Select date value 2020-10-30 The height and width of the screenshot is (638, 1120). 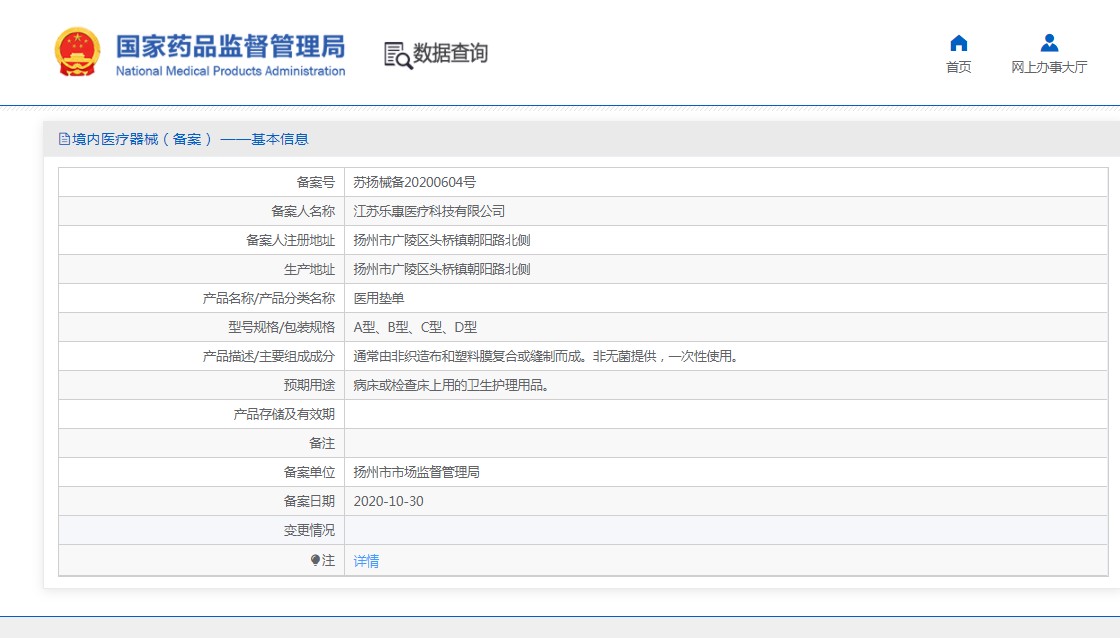[389, 502]
